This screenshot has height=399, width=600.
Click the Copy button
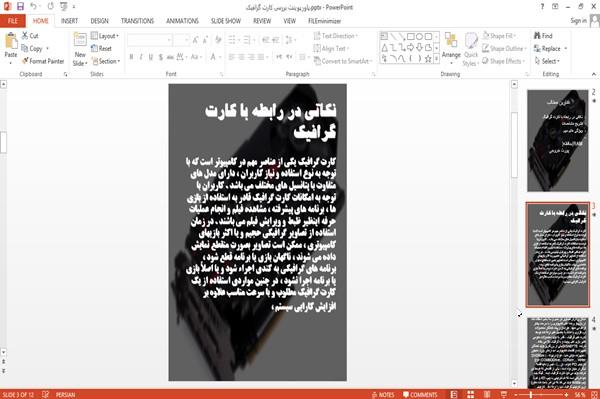[x=32, y=49]
